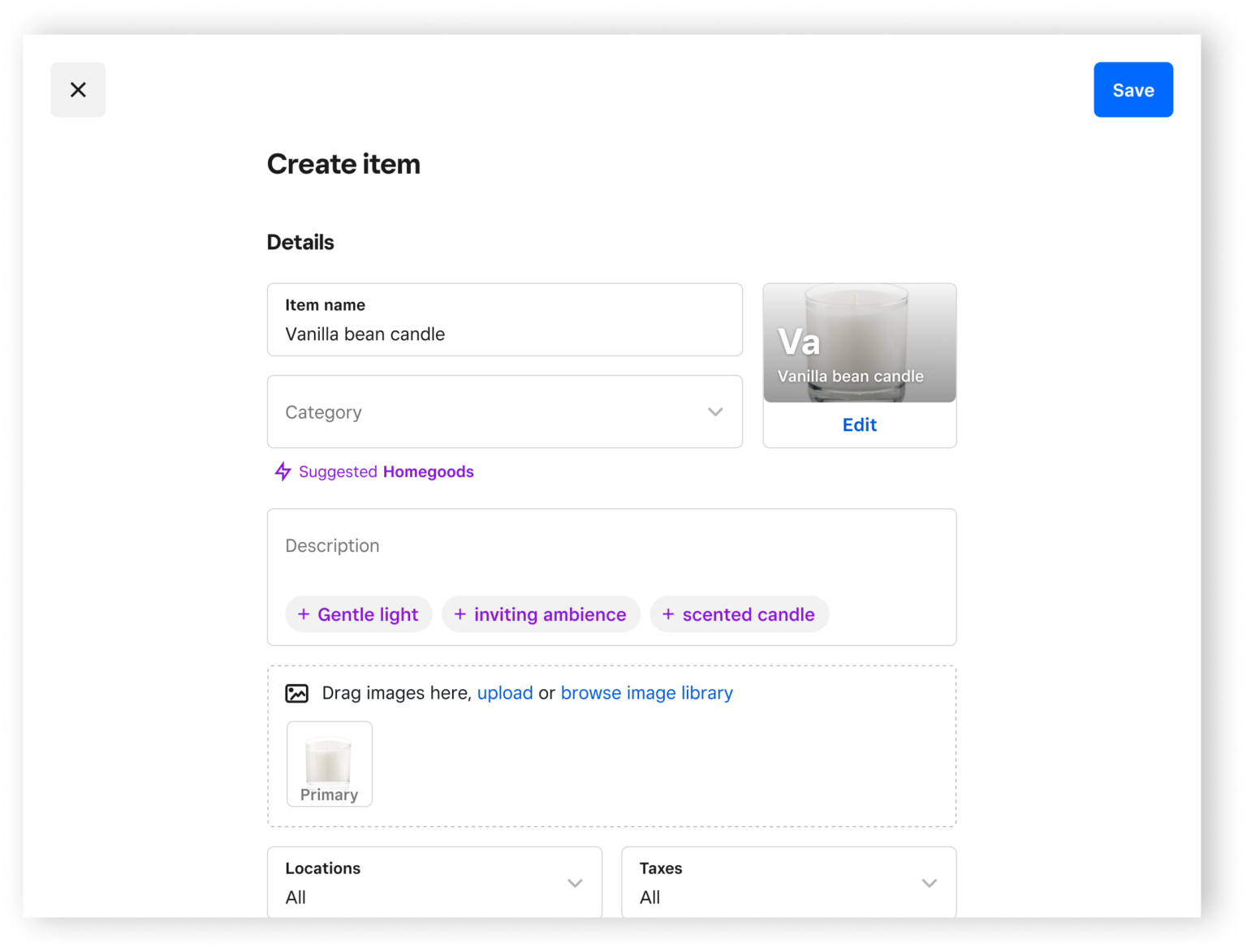1247x952 pixels.
Task: Click the Save button
Action: 1133,90
